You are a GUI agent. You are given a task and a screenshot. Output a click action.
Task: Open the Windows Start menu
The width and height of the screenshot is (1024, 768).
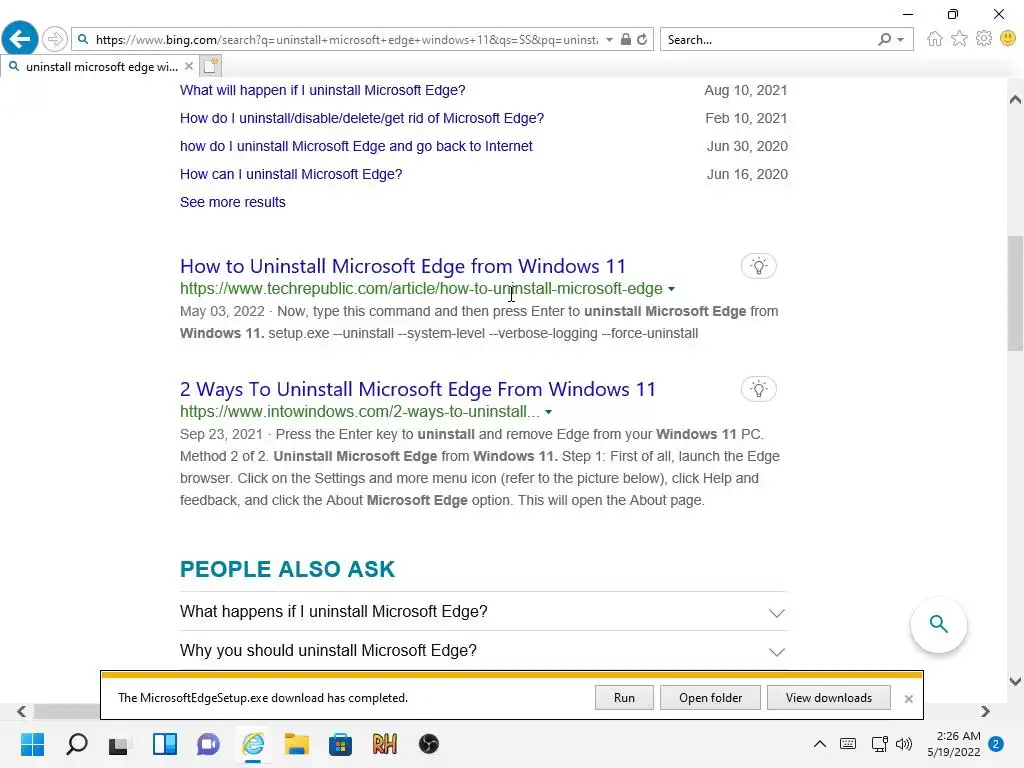(32, 744)
